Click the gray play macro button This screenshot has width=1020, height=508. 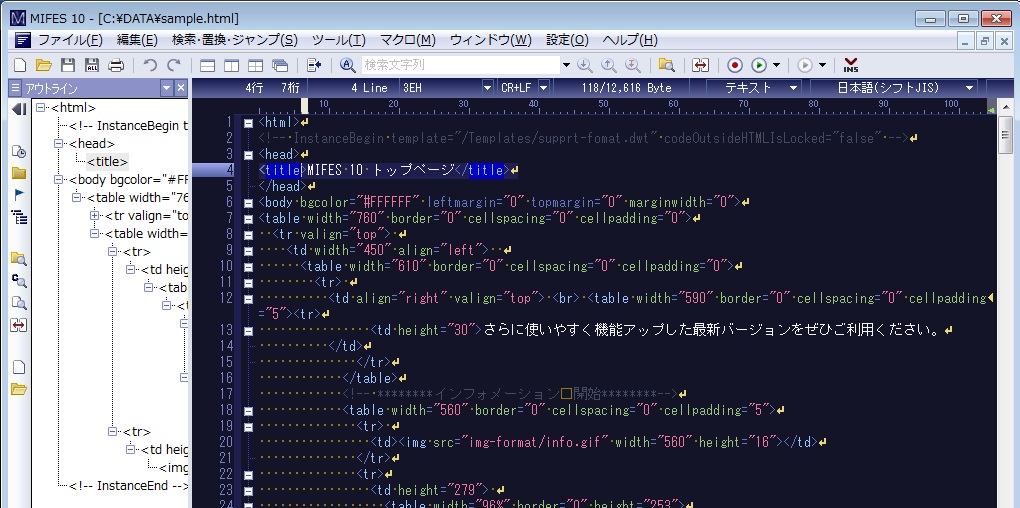(x=805, y=65)
